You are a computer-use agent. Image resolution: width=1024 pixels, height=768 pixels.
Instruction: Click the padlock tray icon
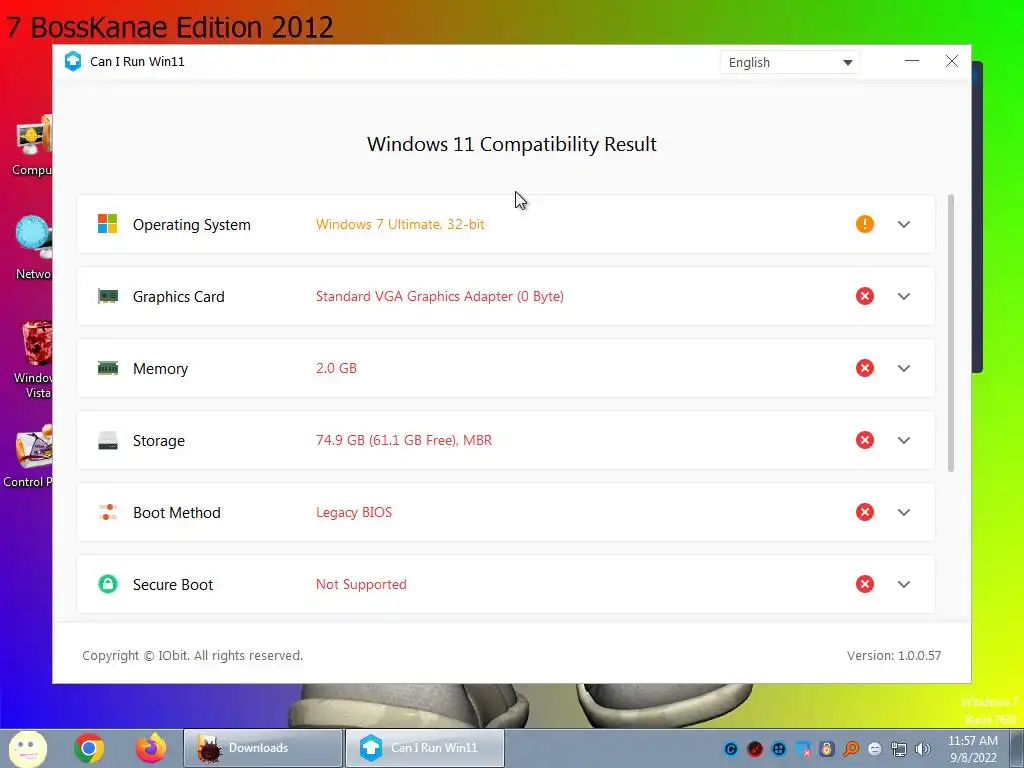(827, 749)
